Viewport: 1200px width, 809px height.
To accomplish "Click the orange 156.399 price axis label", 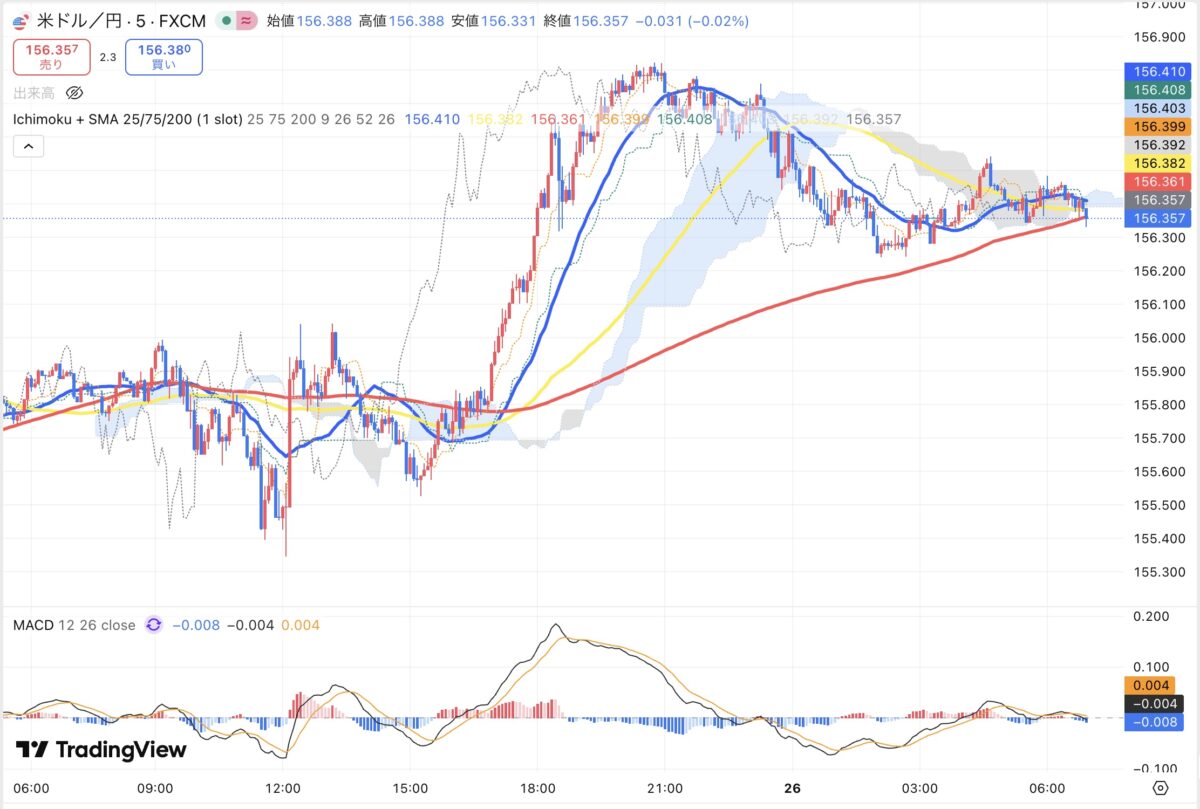I will (1160, 127).
